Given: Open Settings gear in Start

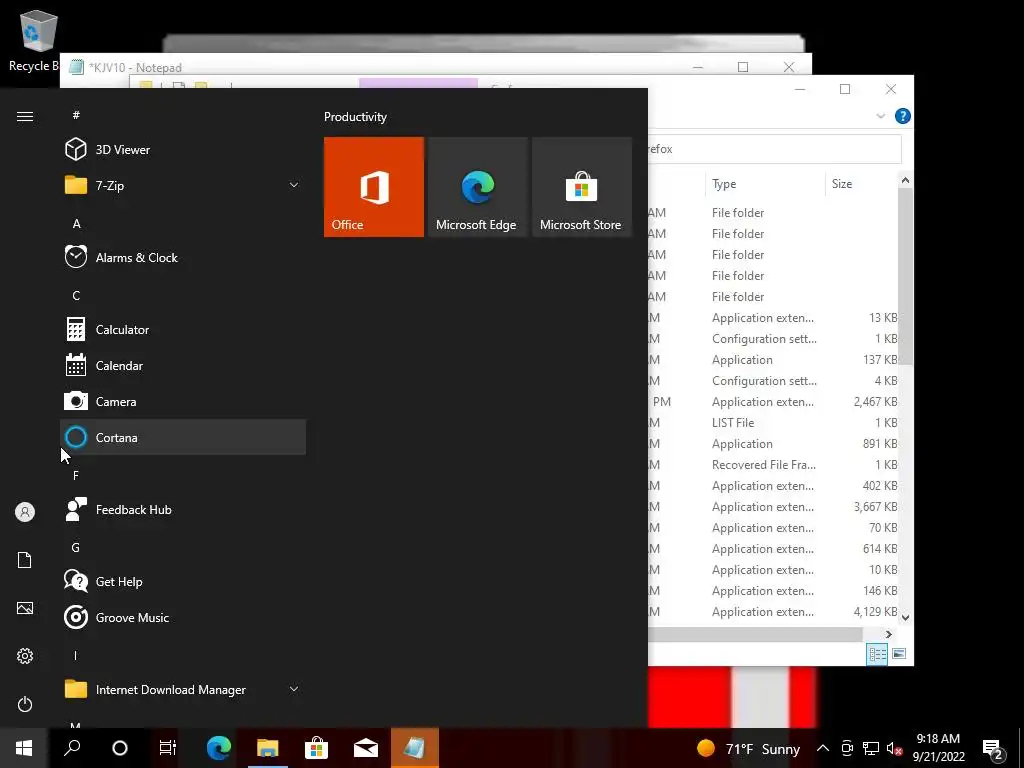Looking at the screenshot, I should pos(25,656).
